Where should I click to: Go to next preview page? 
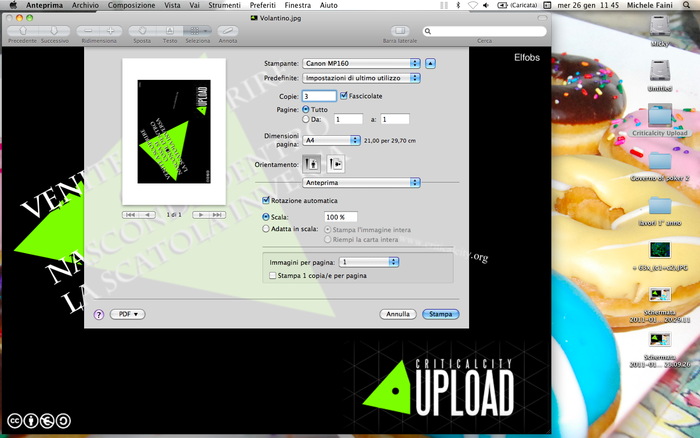201,215
